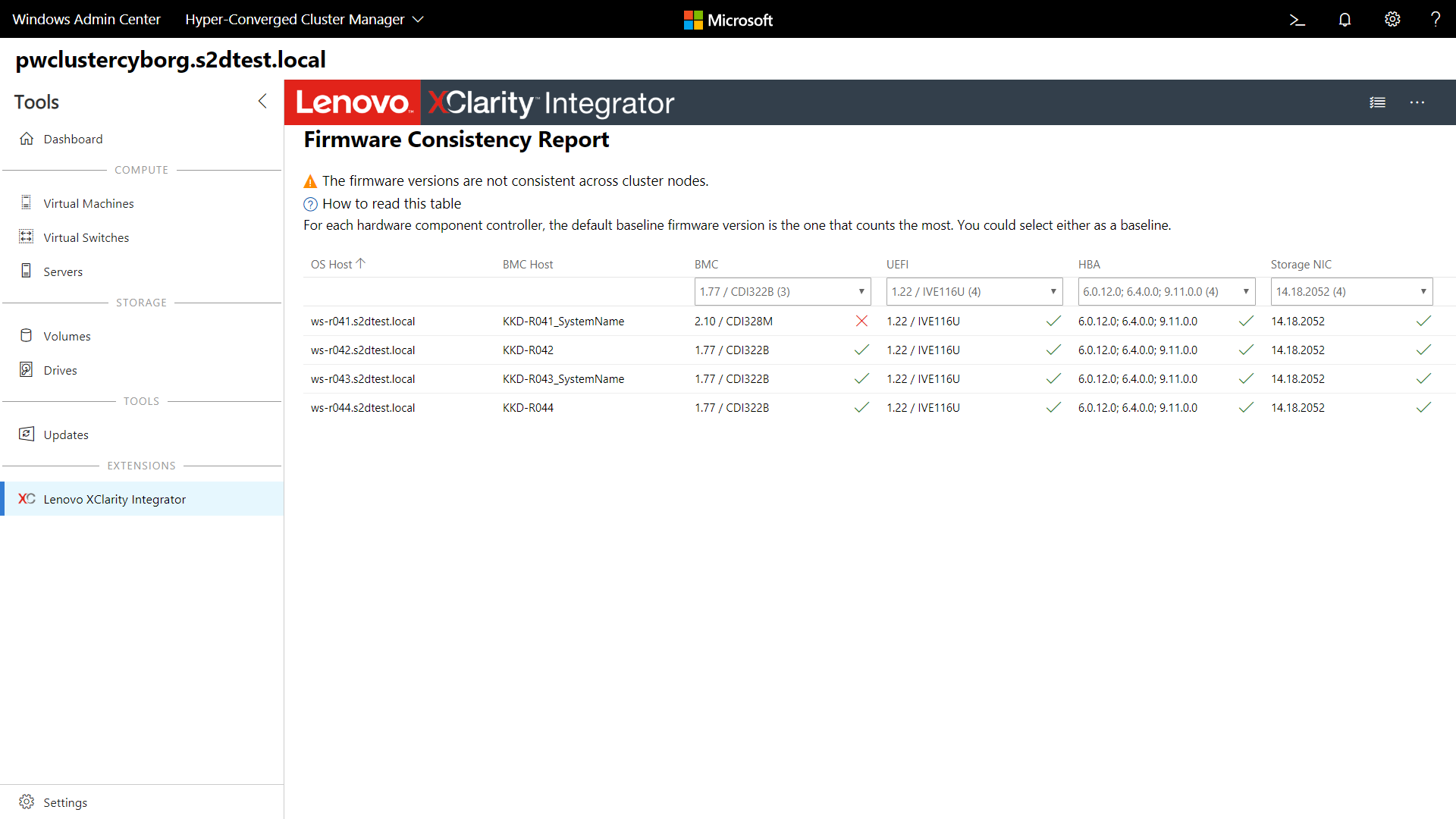Click the Virtual Machines sidebar icon
The width and height of the screenshot is (1456, 819).
coord(26,202)
